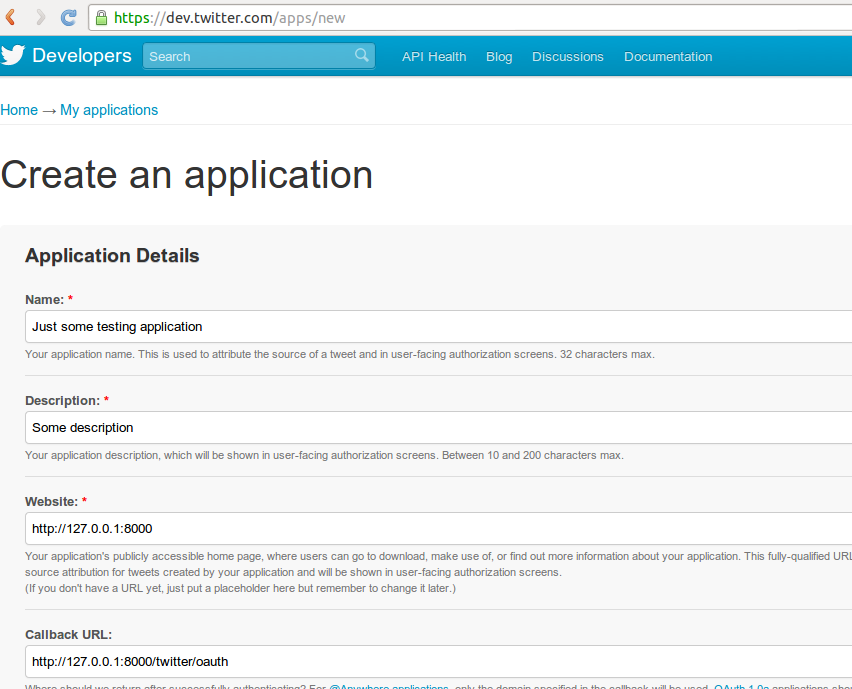Click the application Name field
852x689 pixels.
[438, 327]
